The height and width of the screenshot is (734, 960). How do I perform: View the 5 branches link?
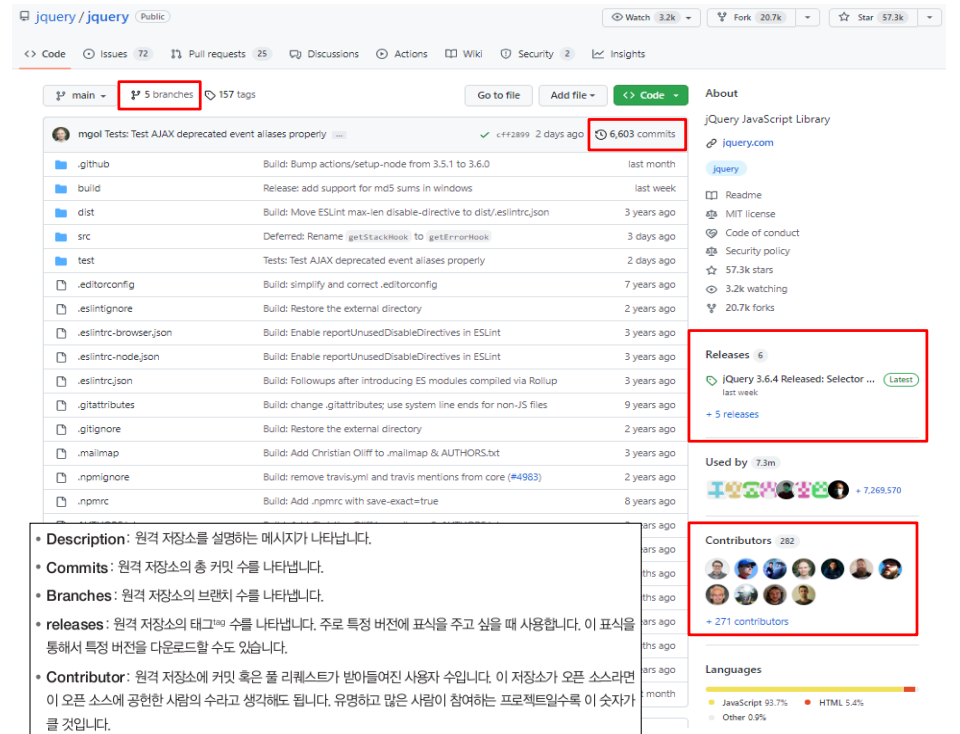pos(162,94)
